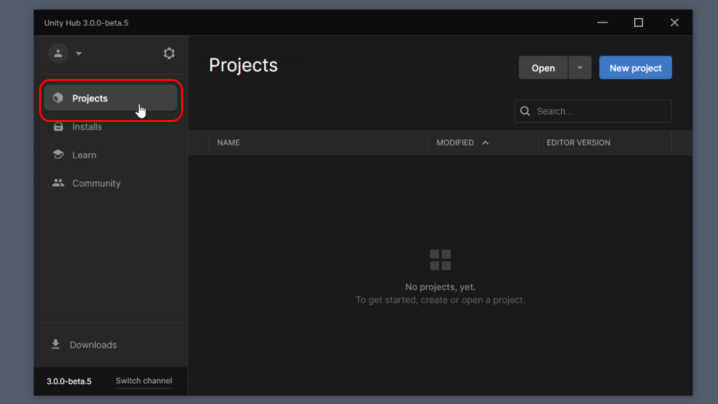The width and height of the screenshot is (718, 404).
Task: Focus the project Search field
Action: click(593, 111)
